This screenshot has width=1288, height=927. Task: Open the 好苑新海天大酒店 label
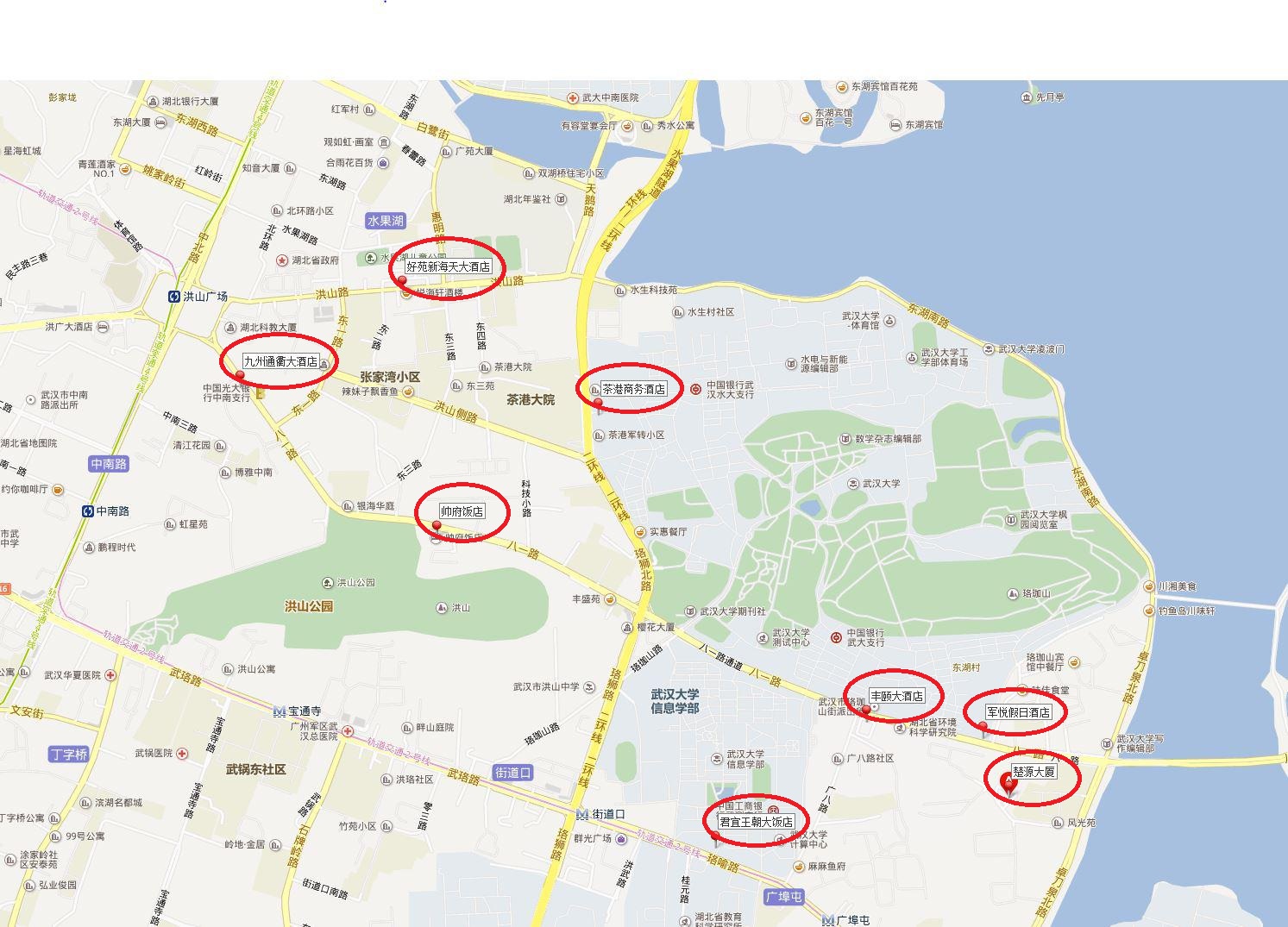[448, 267]
